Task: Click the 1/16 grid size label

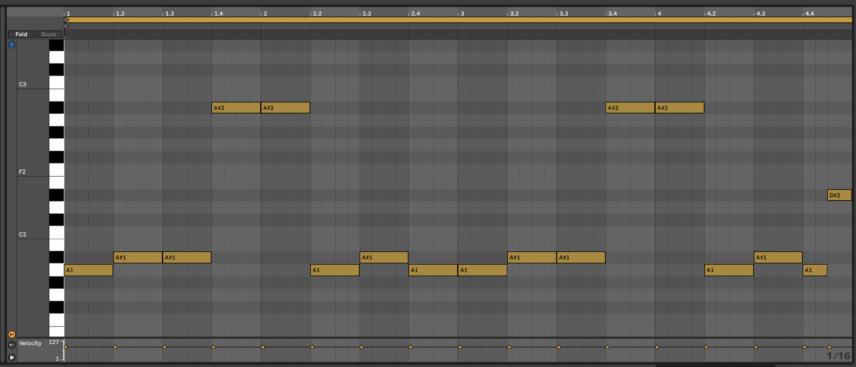Action: point(838,356)
